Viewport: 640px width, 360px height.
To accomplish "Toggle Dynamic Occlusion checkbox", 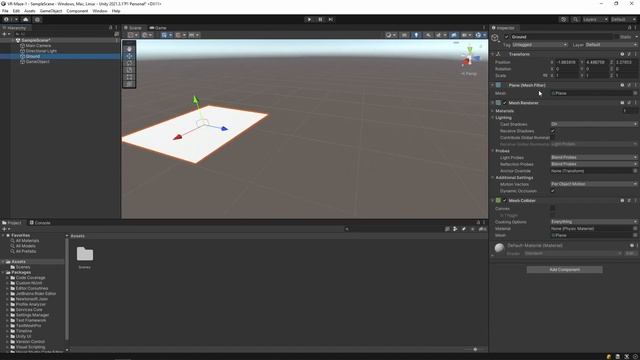I will coord(553,191).
